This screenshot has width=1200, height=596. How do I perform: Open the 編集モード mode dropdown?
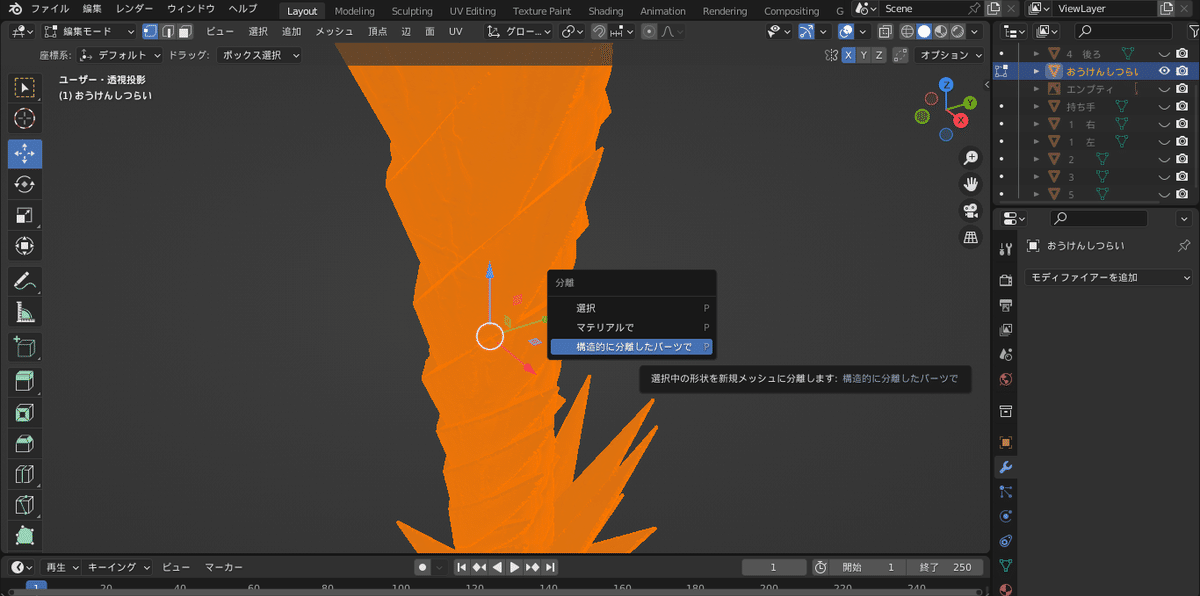tap(89, 32)
